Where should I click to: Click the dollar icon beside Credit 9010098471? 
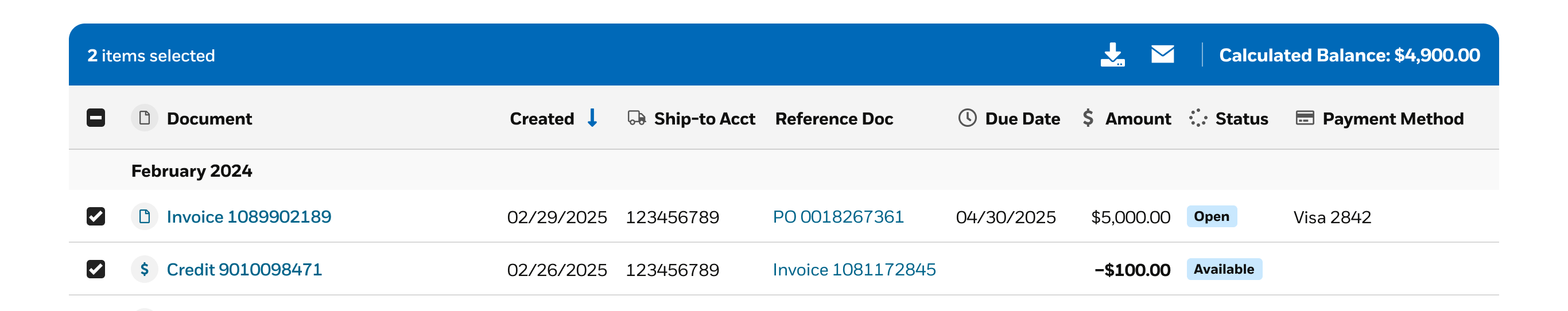click(x=144, y=269)
